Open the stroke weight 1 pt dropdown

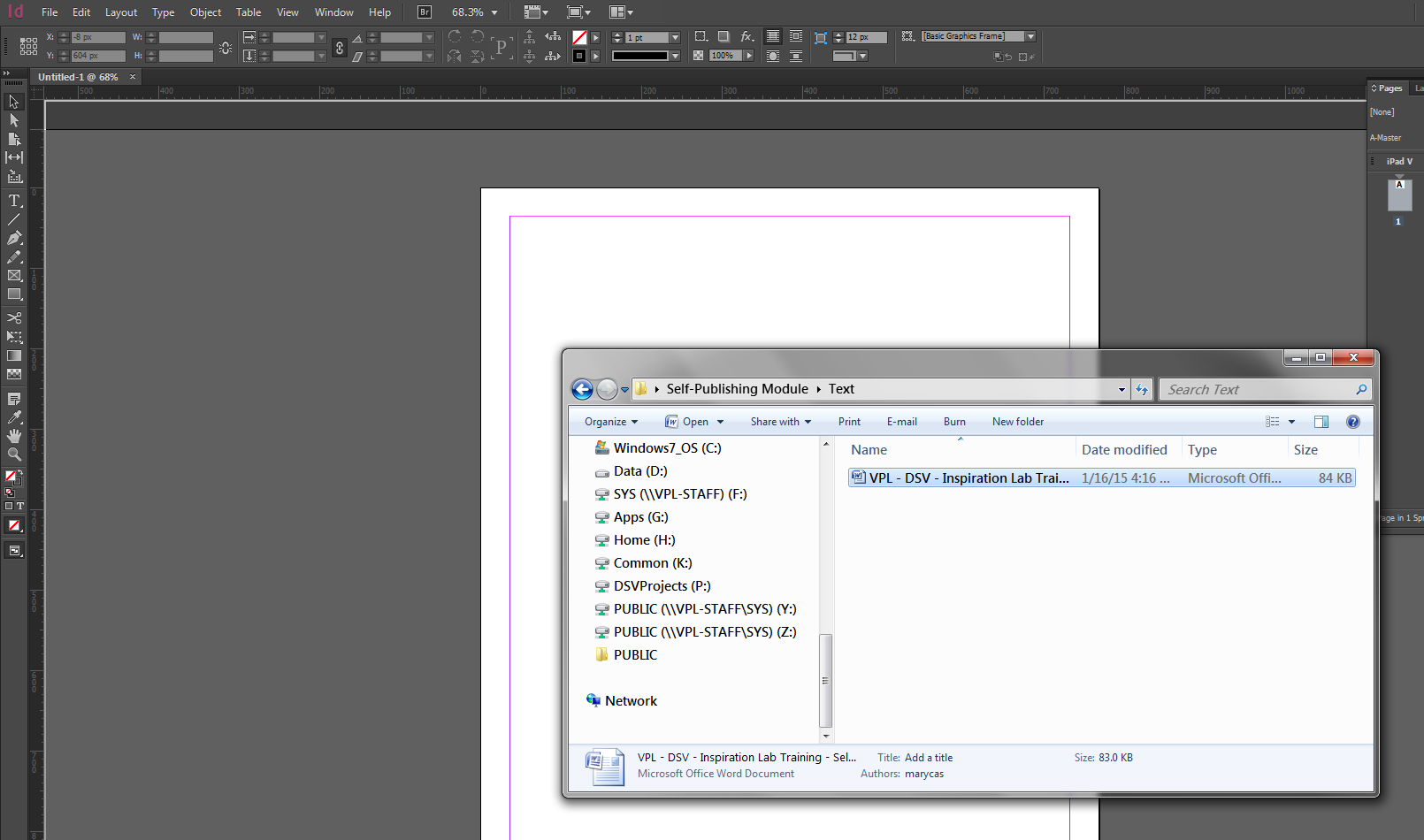coord(675,37)
